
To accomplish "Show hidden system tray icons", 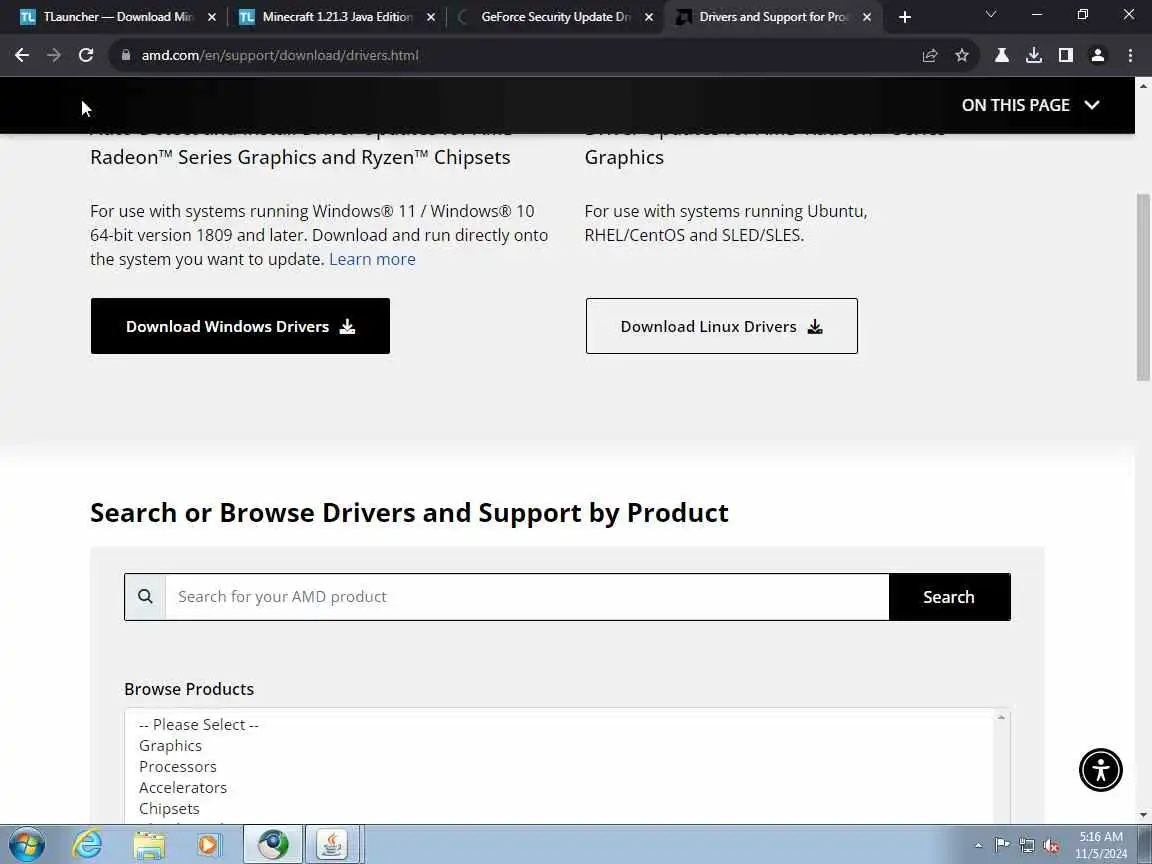I will [x=978, y=846].
